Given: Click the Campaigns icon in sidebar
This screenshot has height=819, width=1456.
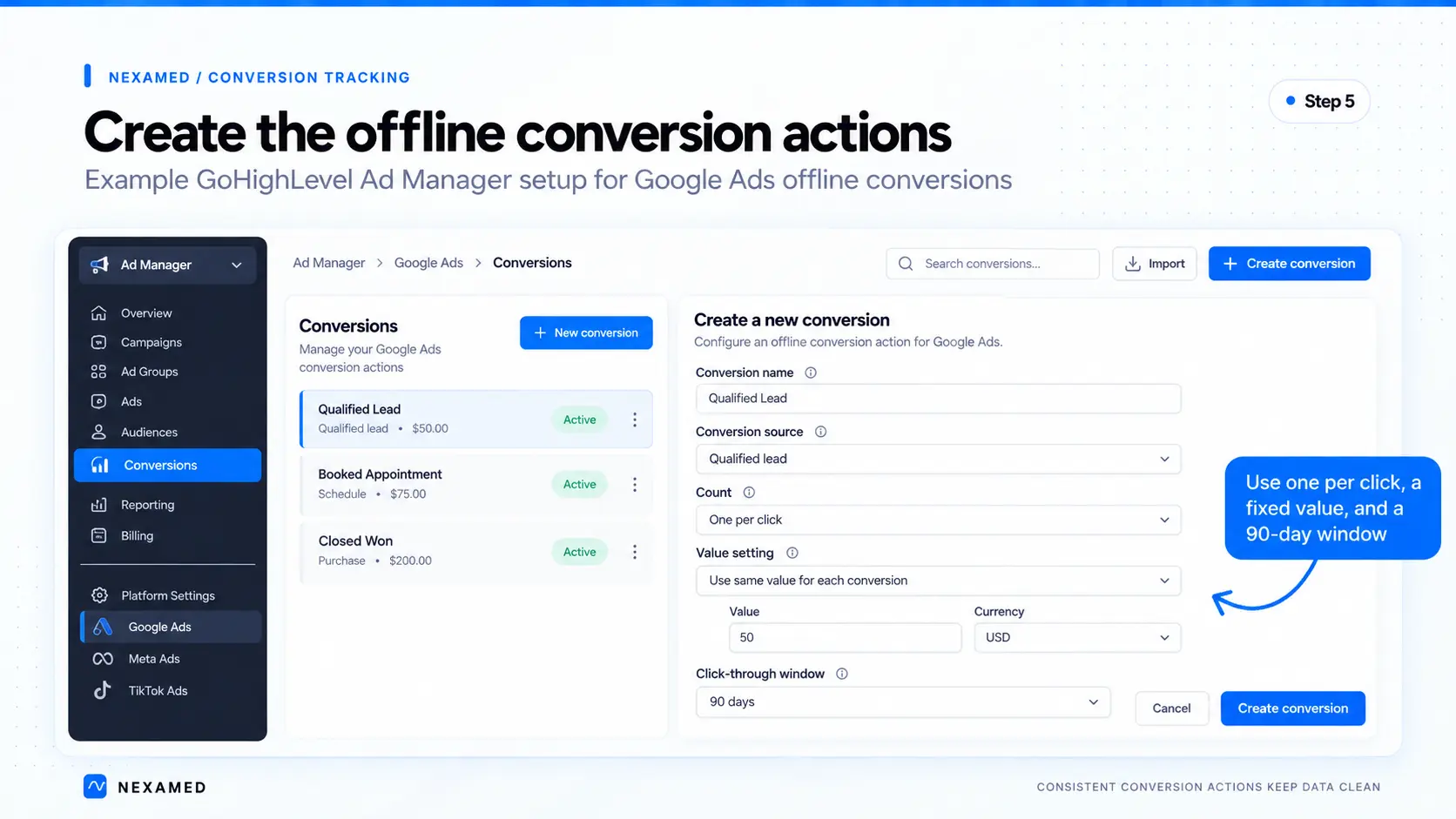Looking at the screenshot, I should (x=99, y=343).
